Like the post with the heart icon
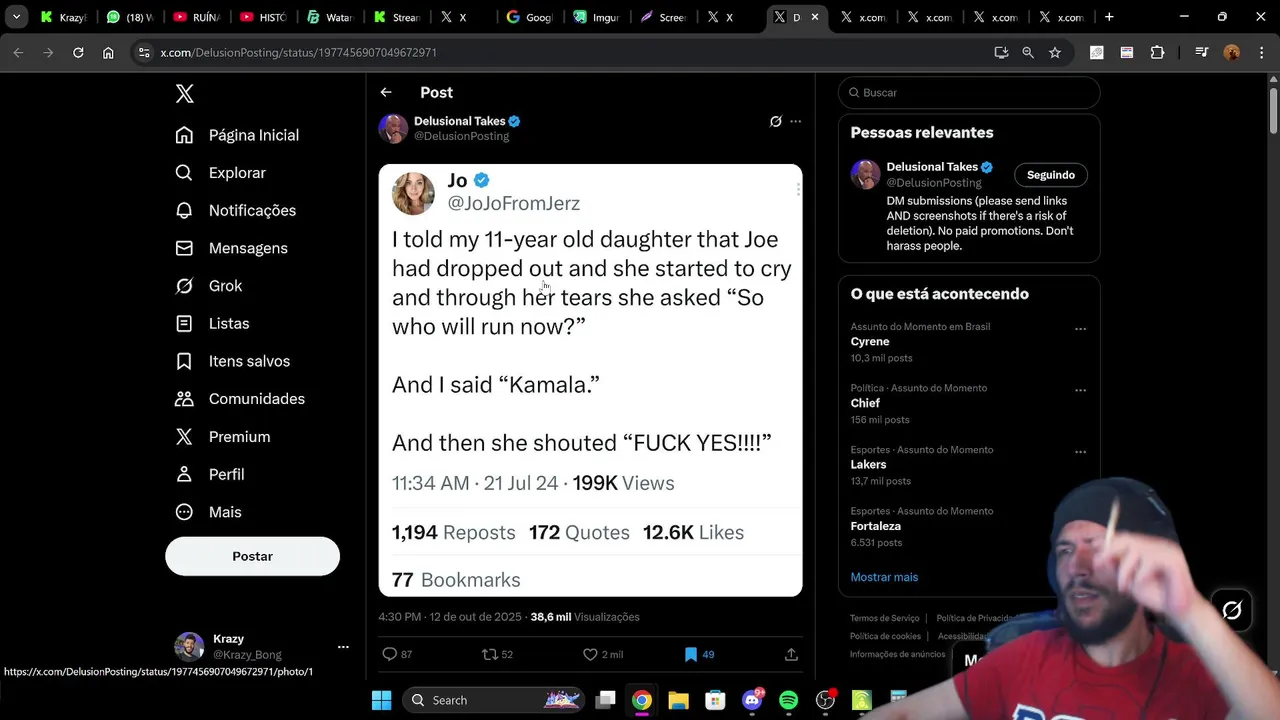 click(x=590, y=654)
